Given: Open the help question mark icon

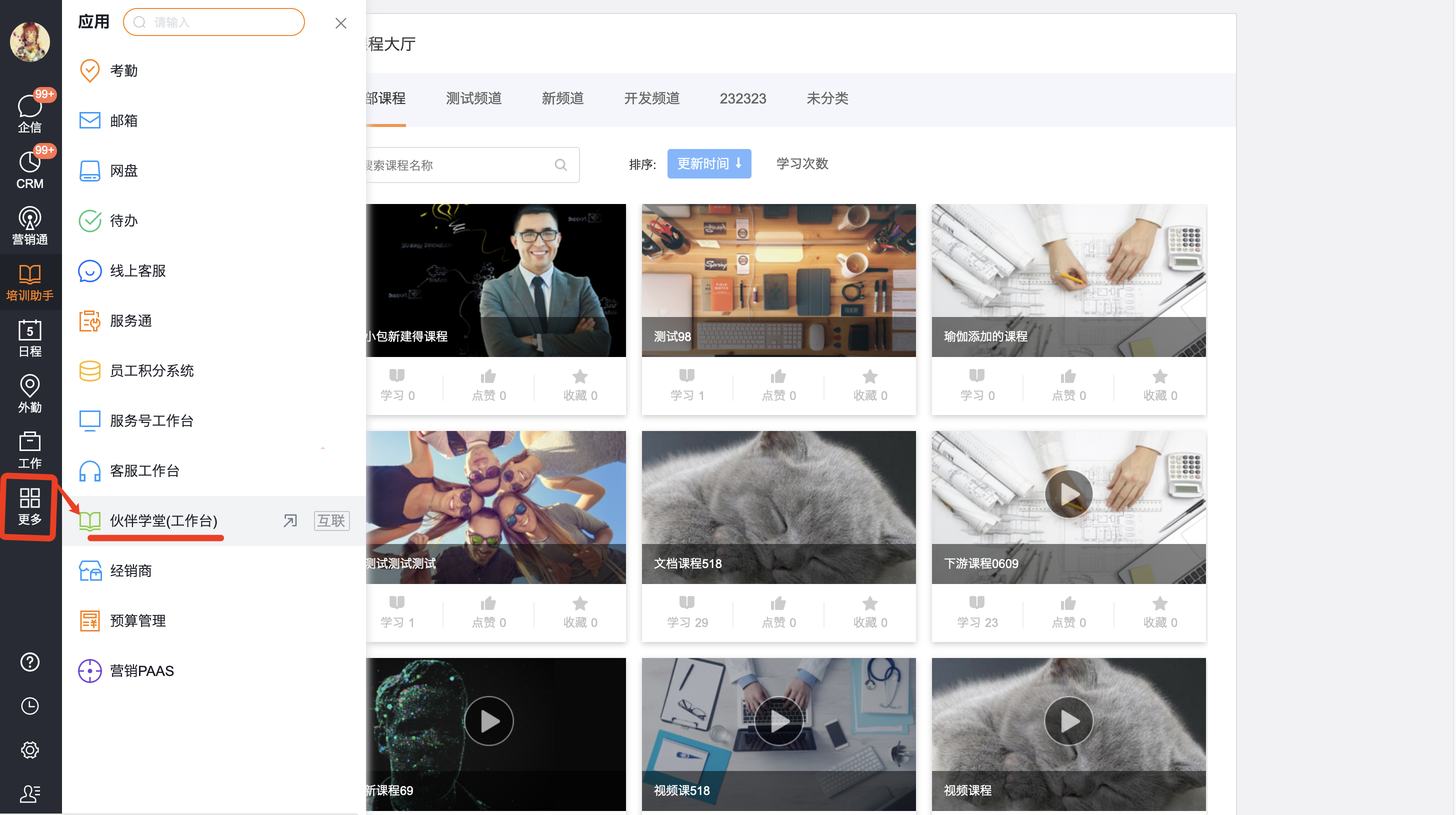Looking at the screenshot, I should tap(30, 662).
